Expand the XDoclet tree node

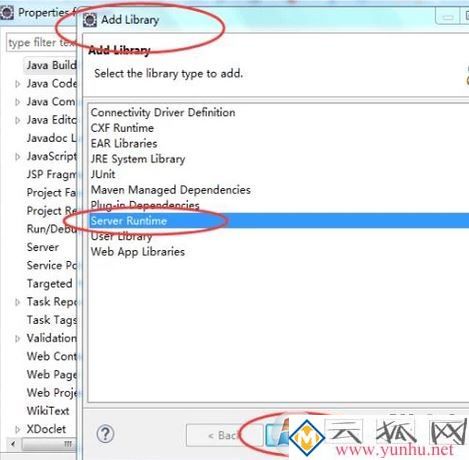click(18, 429)
